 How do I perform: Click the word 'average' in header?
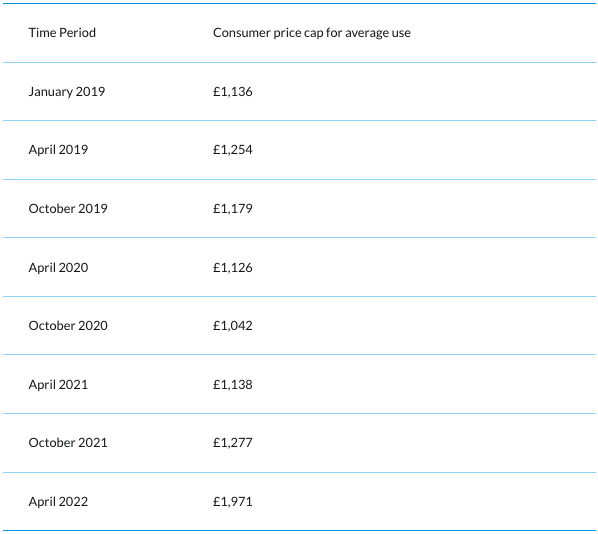click(x=367, y=34)
